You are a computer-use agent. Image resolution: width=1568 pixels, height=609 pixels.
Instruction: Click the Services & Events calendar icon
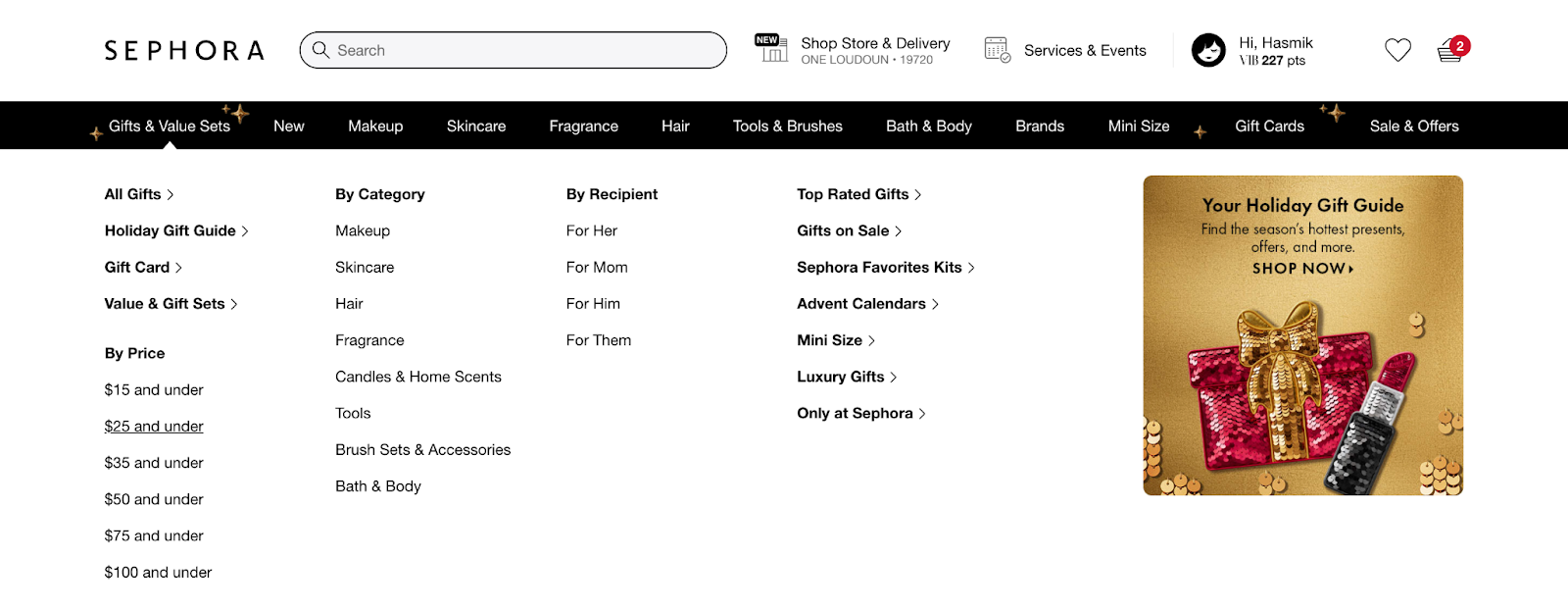(x=998, y=50)
